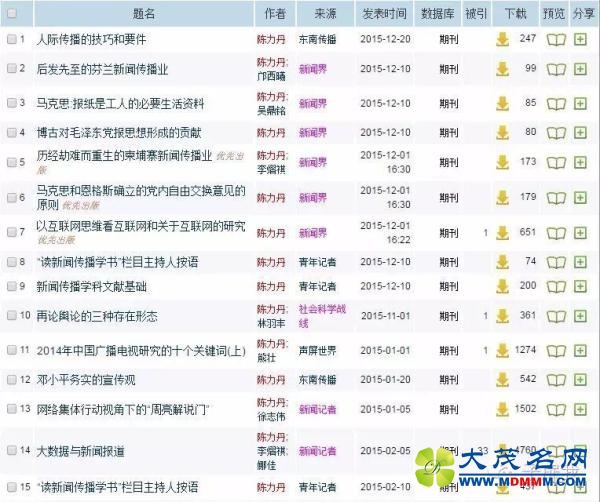Preview "博古对毛泽东党报思想形成的贡献"
Screen dimensions: 600x502
pos(556,133)
